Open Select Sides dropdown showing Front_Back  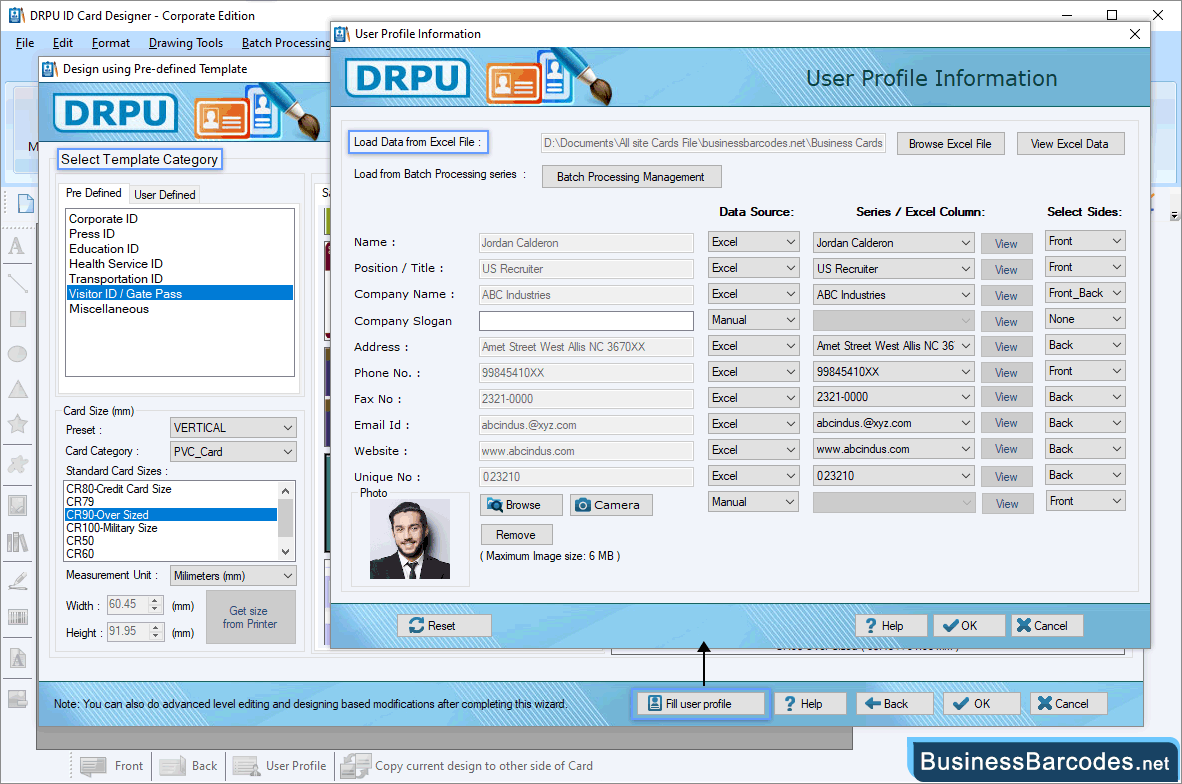pyautogui.click(x=1086, y=293)
